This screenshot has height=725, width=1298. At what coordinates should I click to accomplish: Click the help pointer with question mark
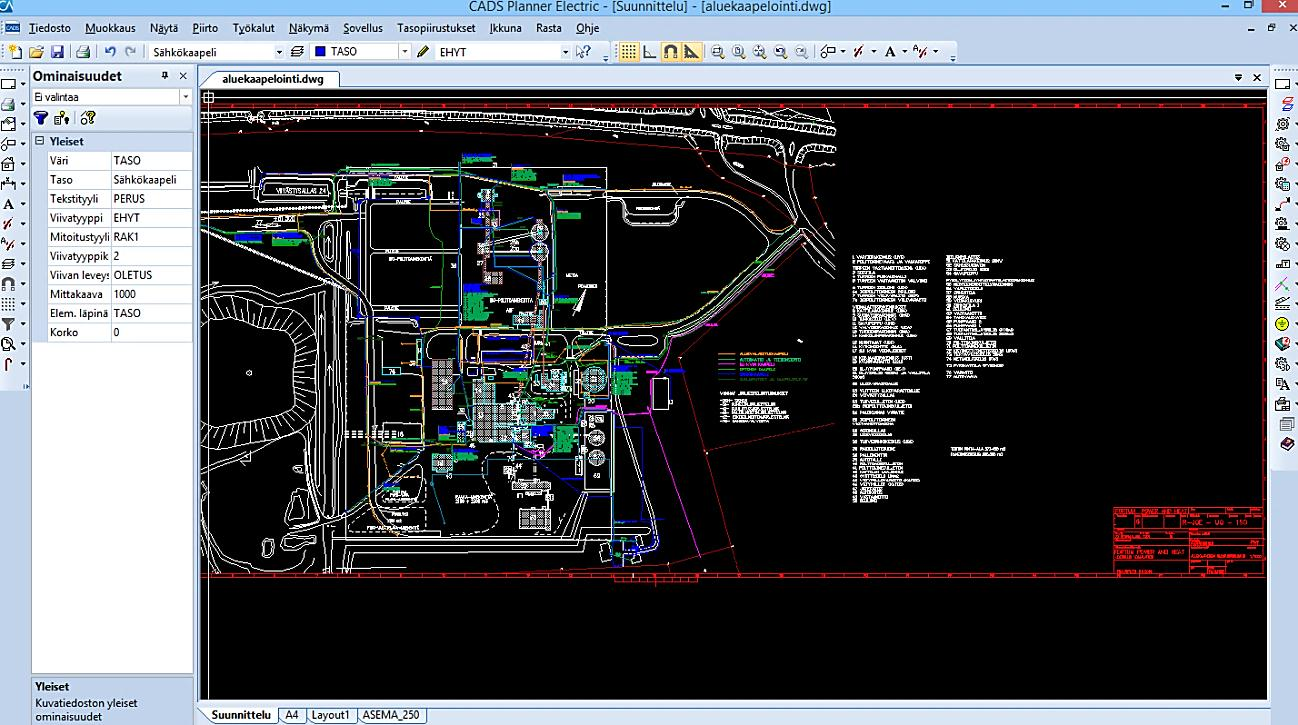(x=584, y=51)
